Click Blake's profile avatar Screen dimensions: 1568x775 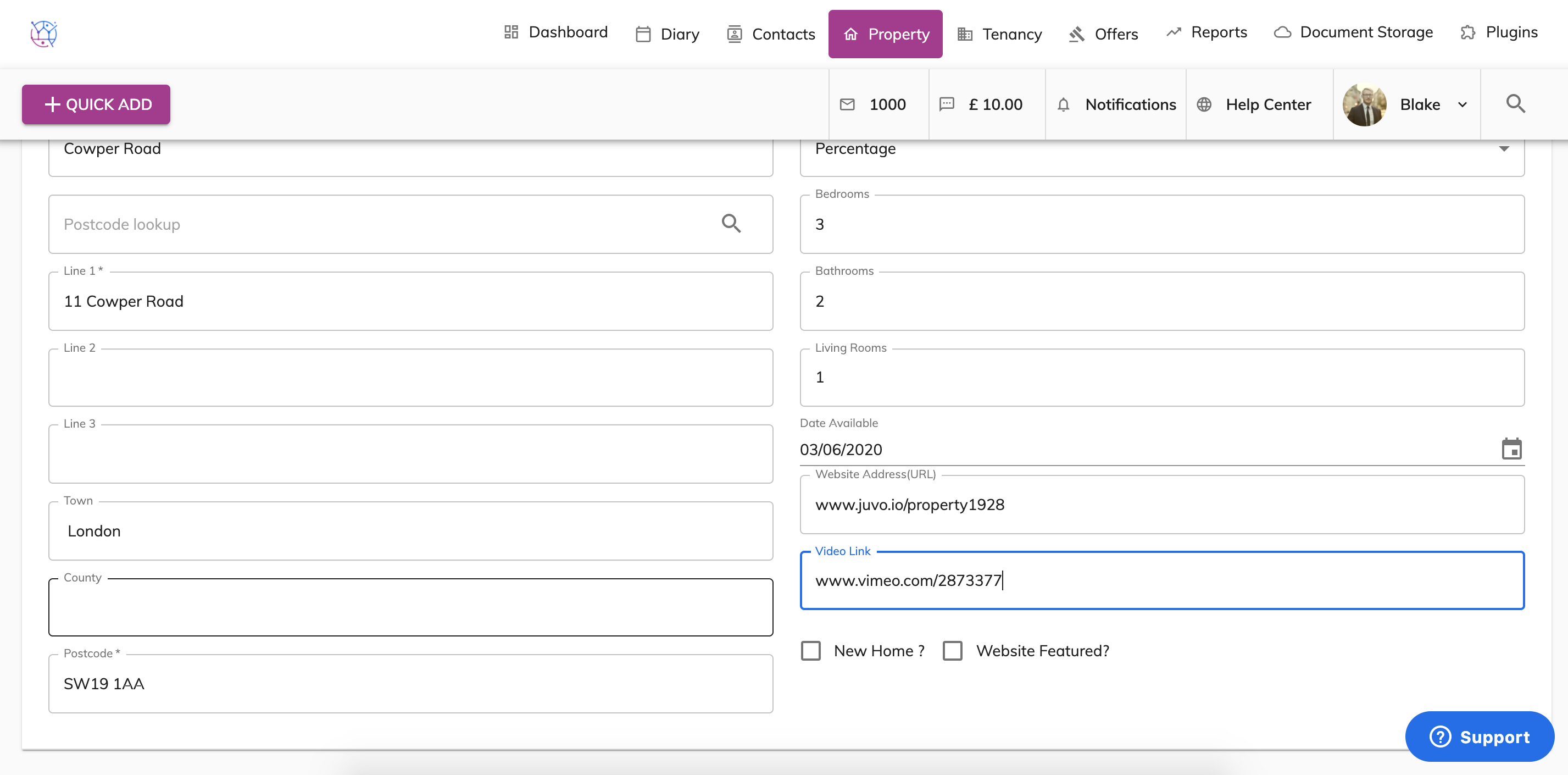1365,105
